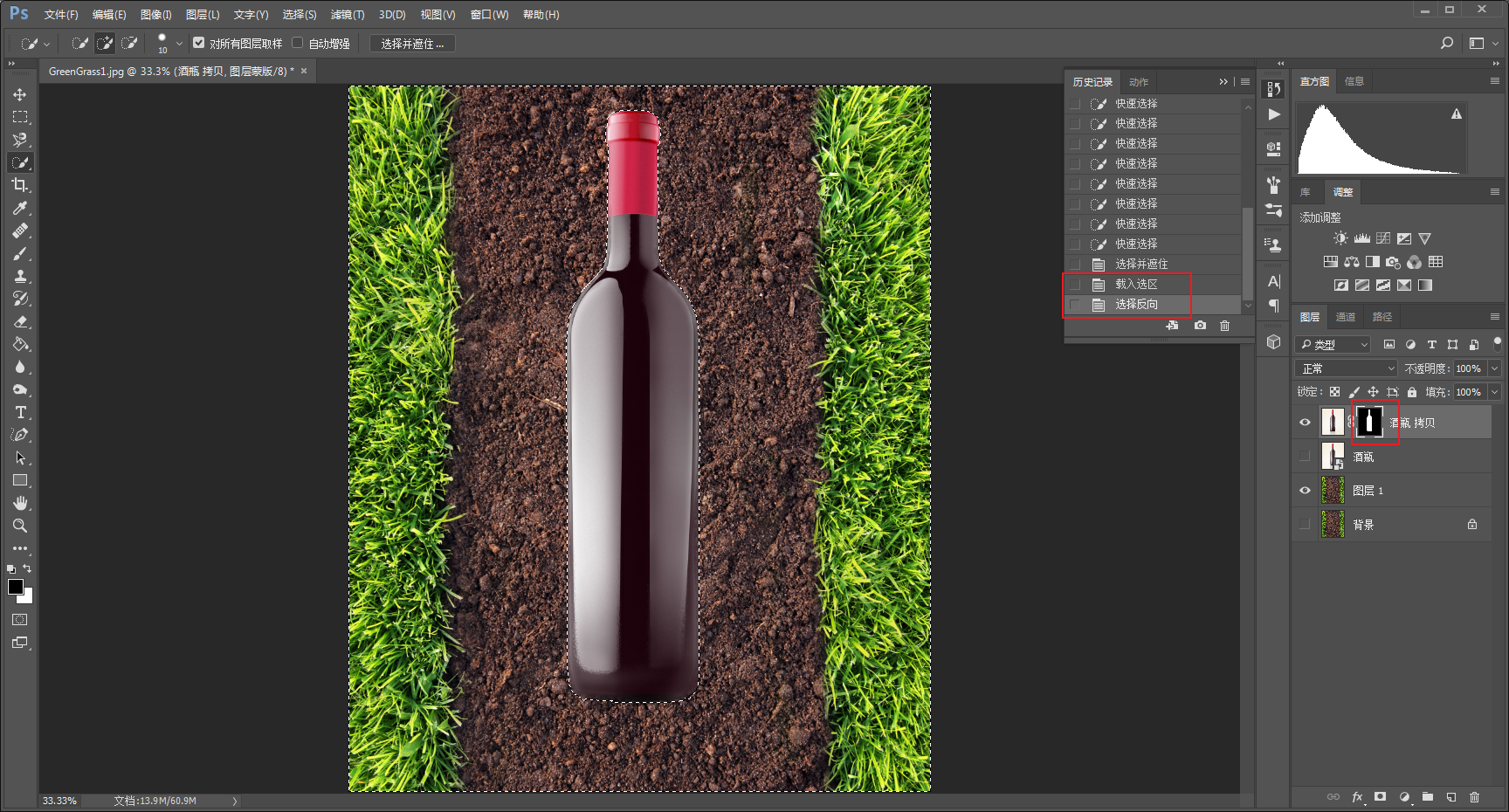Toggle lock all on the layer

1412,392
